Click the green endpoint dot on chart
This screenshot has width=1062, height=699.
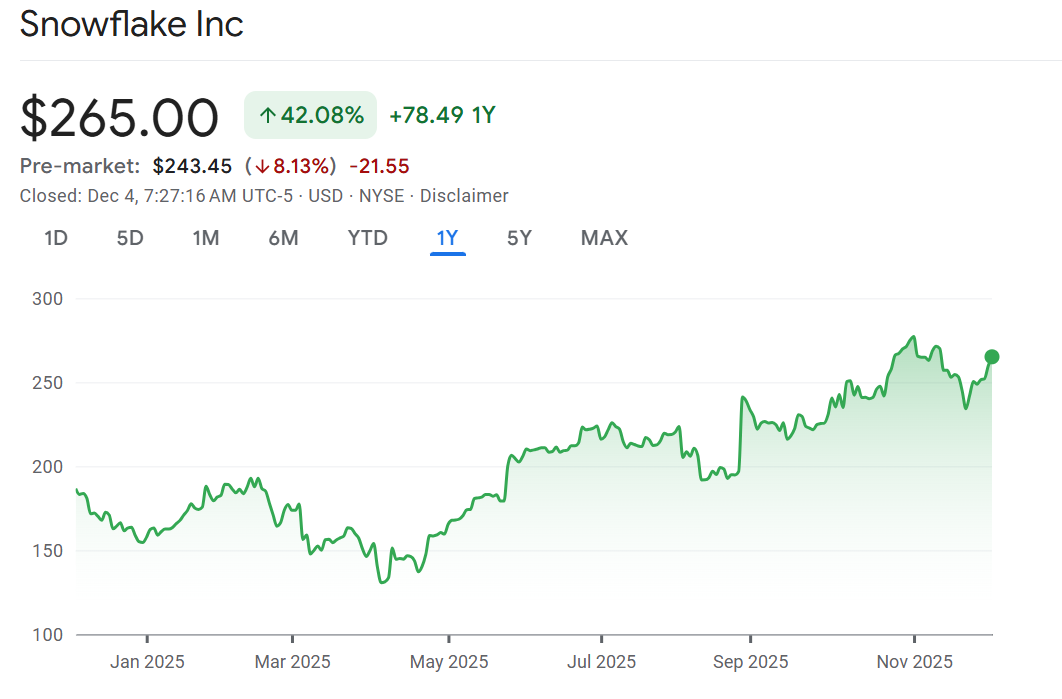(x=991, y=357)
